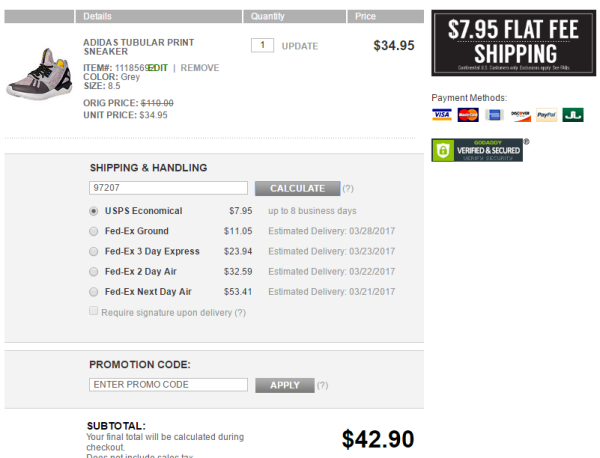
Task: Click the CALCULATE shipping button
Action: pos(297,189)
